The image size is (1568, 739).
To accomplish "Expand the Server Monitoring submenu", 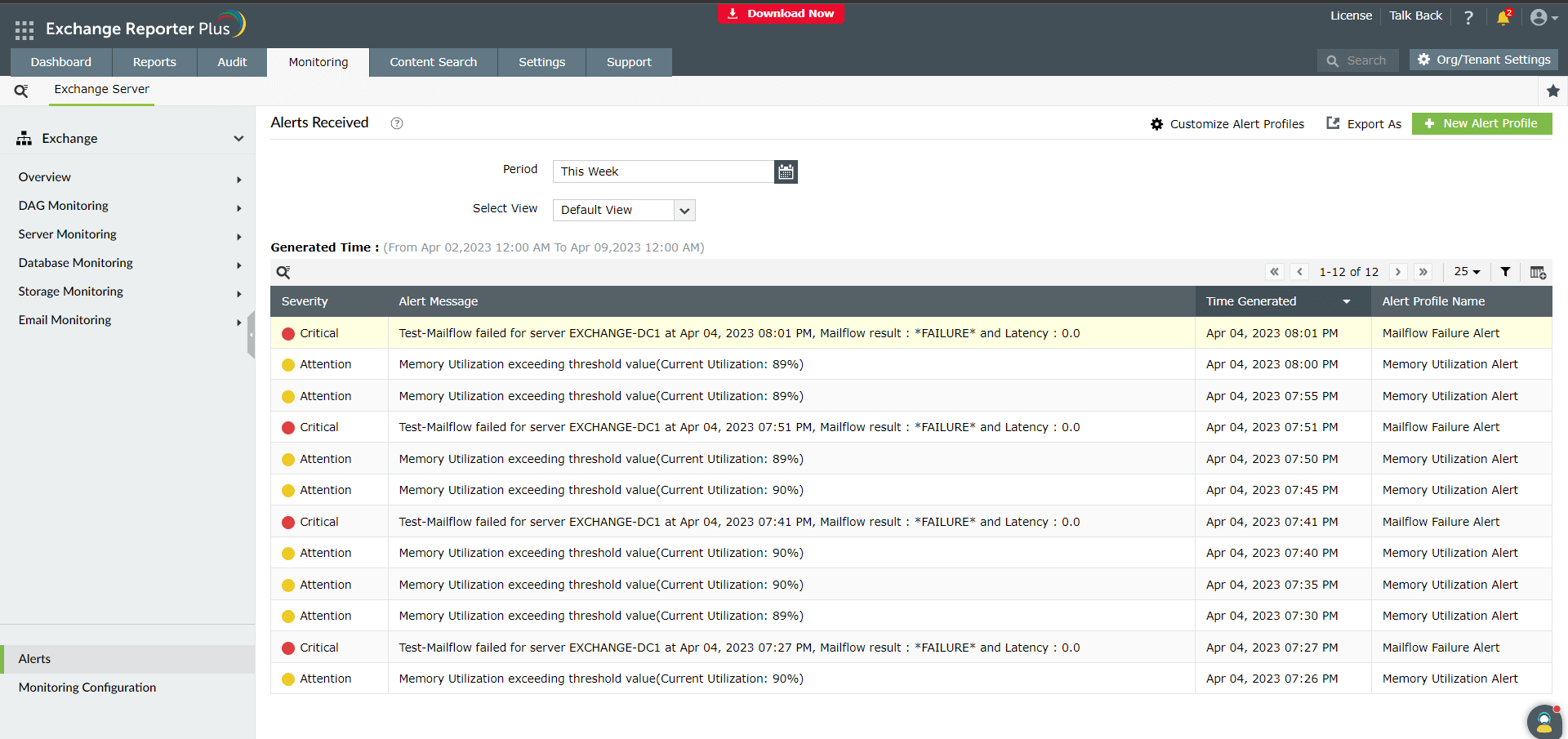I will pyautogui.click(x=239, y=237).
